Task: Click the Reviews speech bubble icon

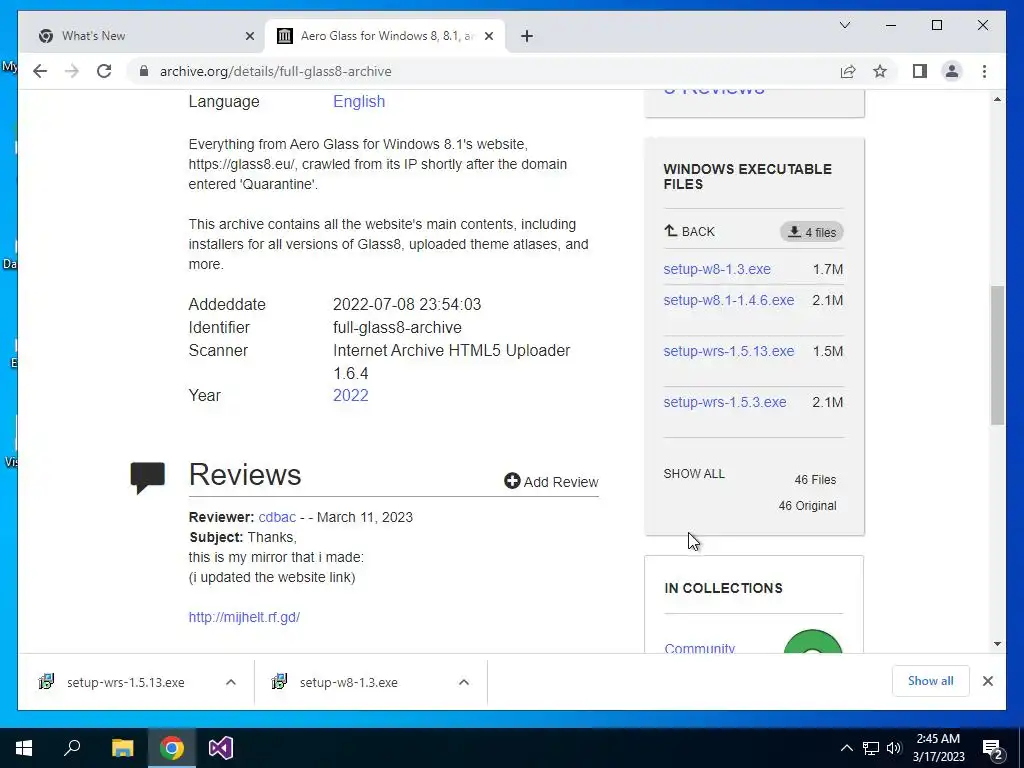Action: 148,477
